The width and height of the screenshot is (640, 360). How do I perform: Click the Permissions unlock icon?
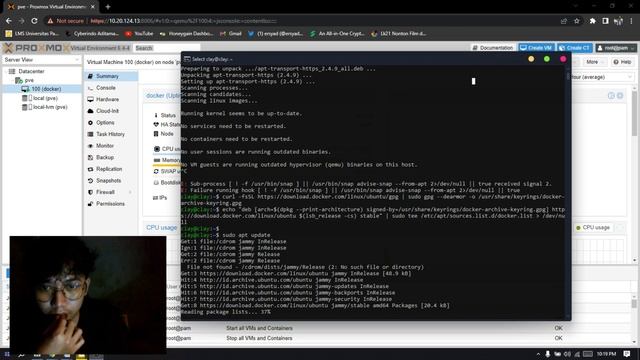[90, 204]
